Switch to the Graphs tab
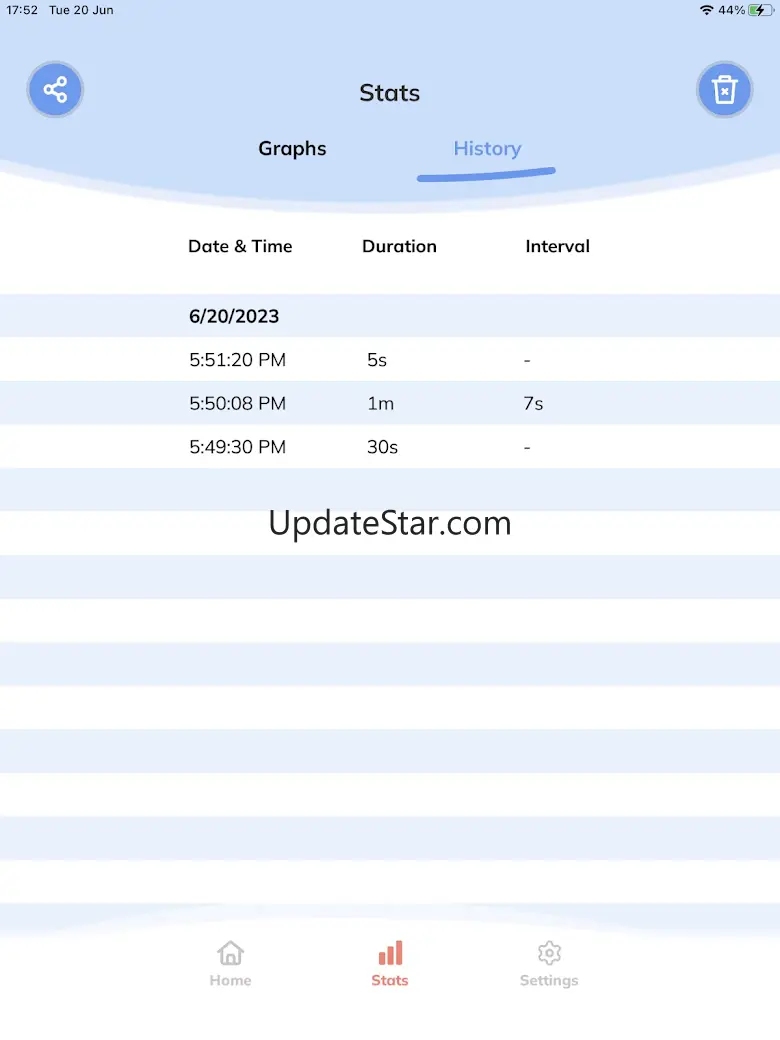Screen dimensions: 780x1040 [x=292, y=149]
